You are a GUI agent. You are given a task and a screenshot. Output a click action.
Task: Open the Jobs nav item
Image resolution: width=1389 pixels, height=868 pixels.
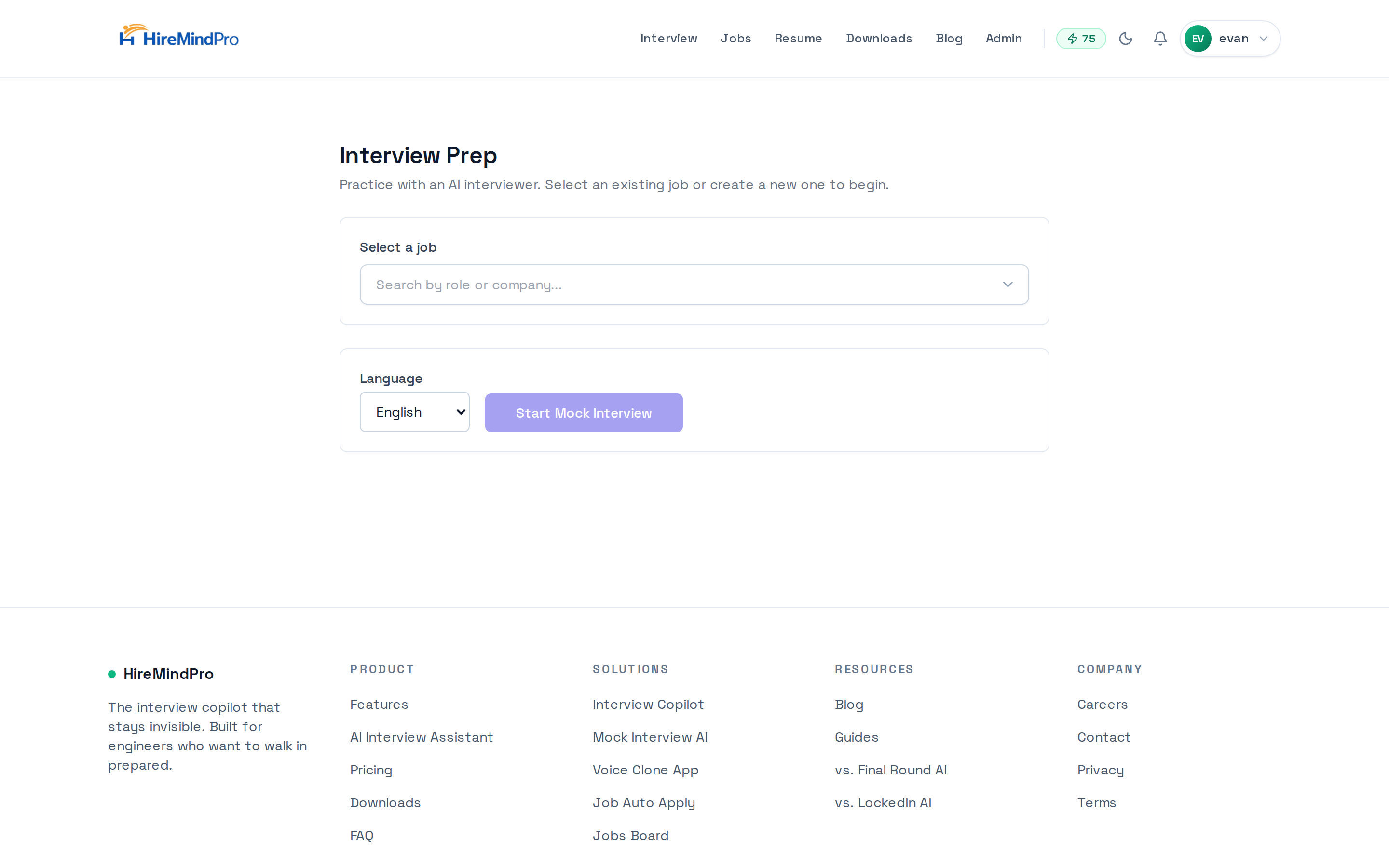pos(736,39)
